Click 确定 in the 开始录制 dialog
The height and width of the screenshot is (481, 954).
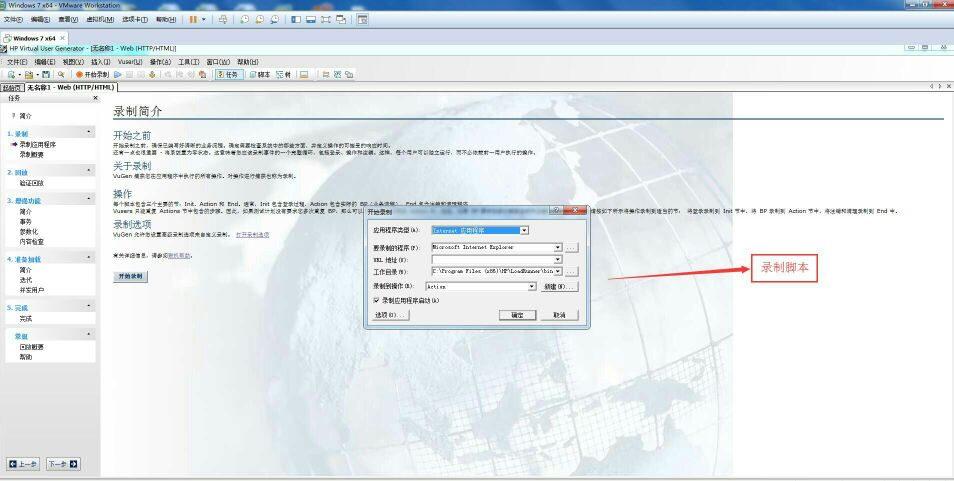(516, 315)
